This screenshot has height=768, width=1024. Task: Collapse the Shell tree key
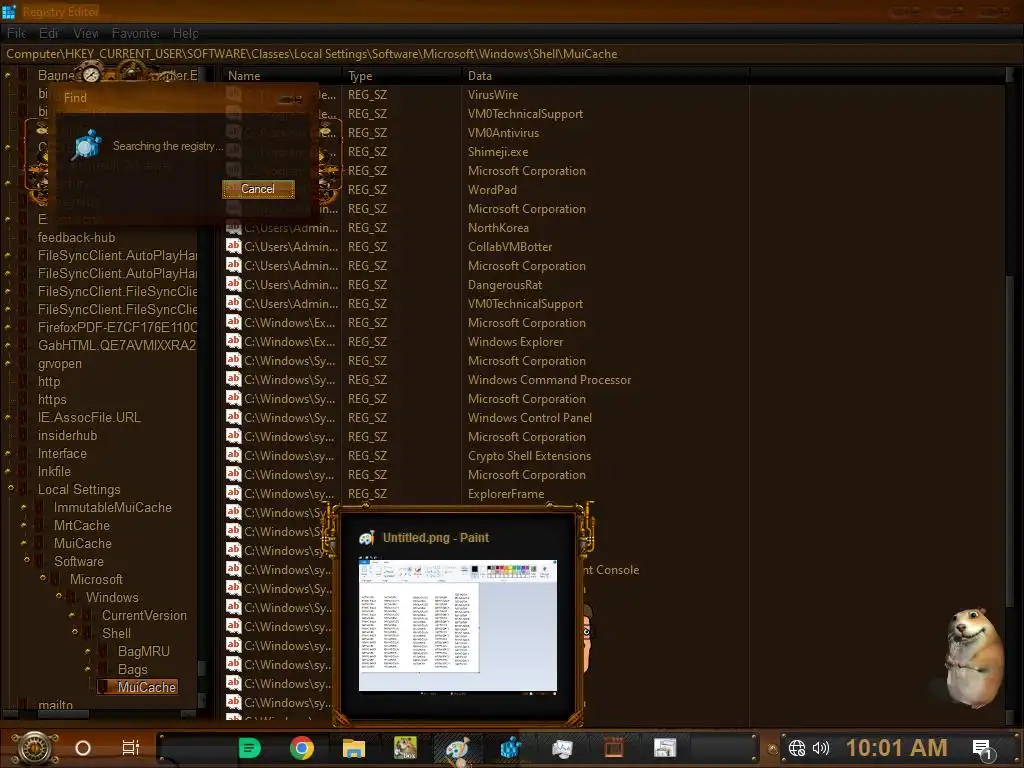tap(74, 632)
